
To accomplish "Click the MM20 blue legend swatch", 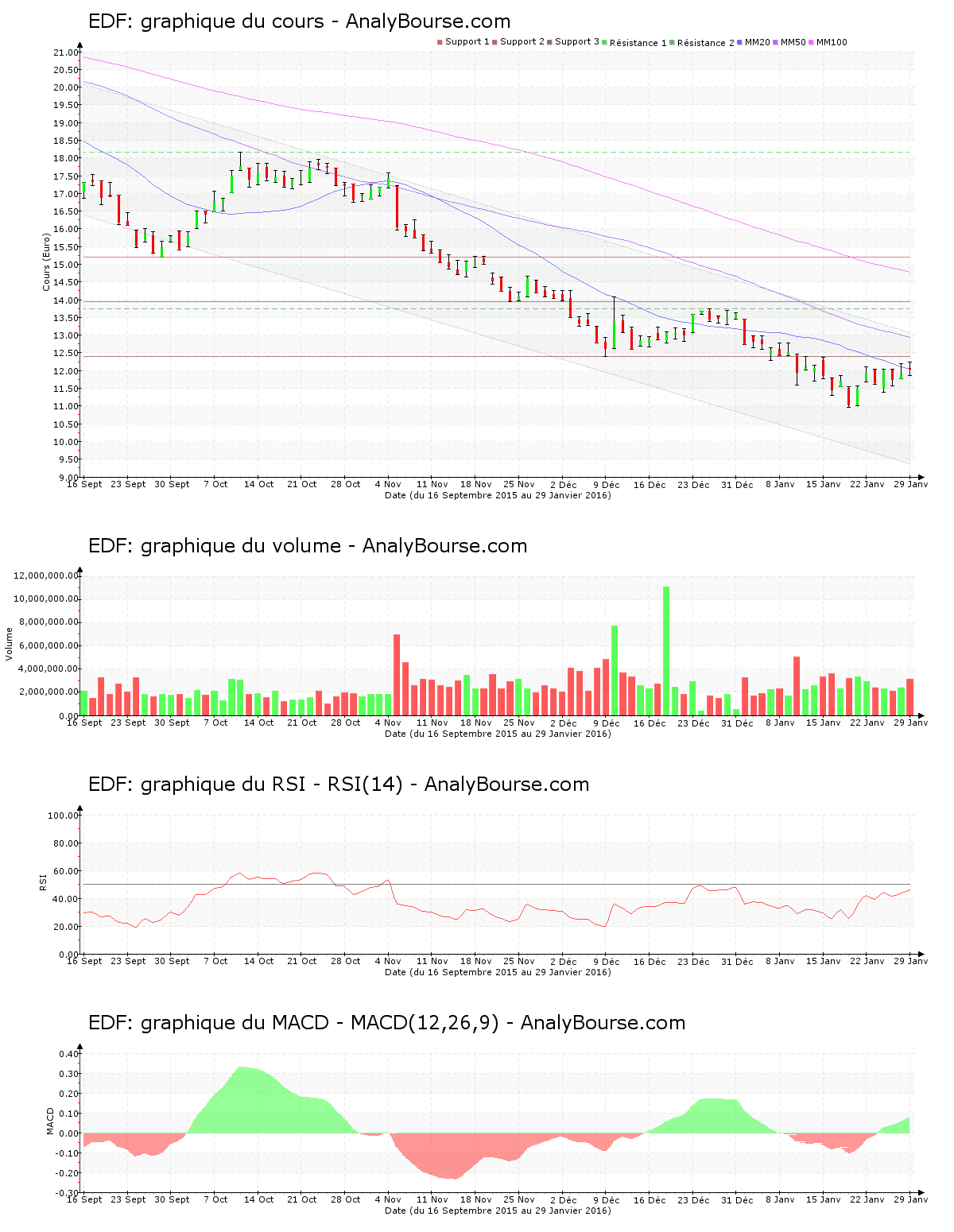I will tap(740, 42).
